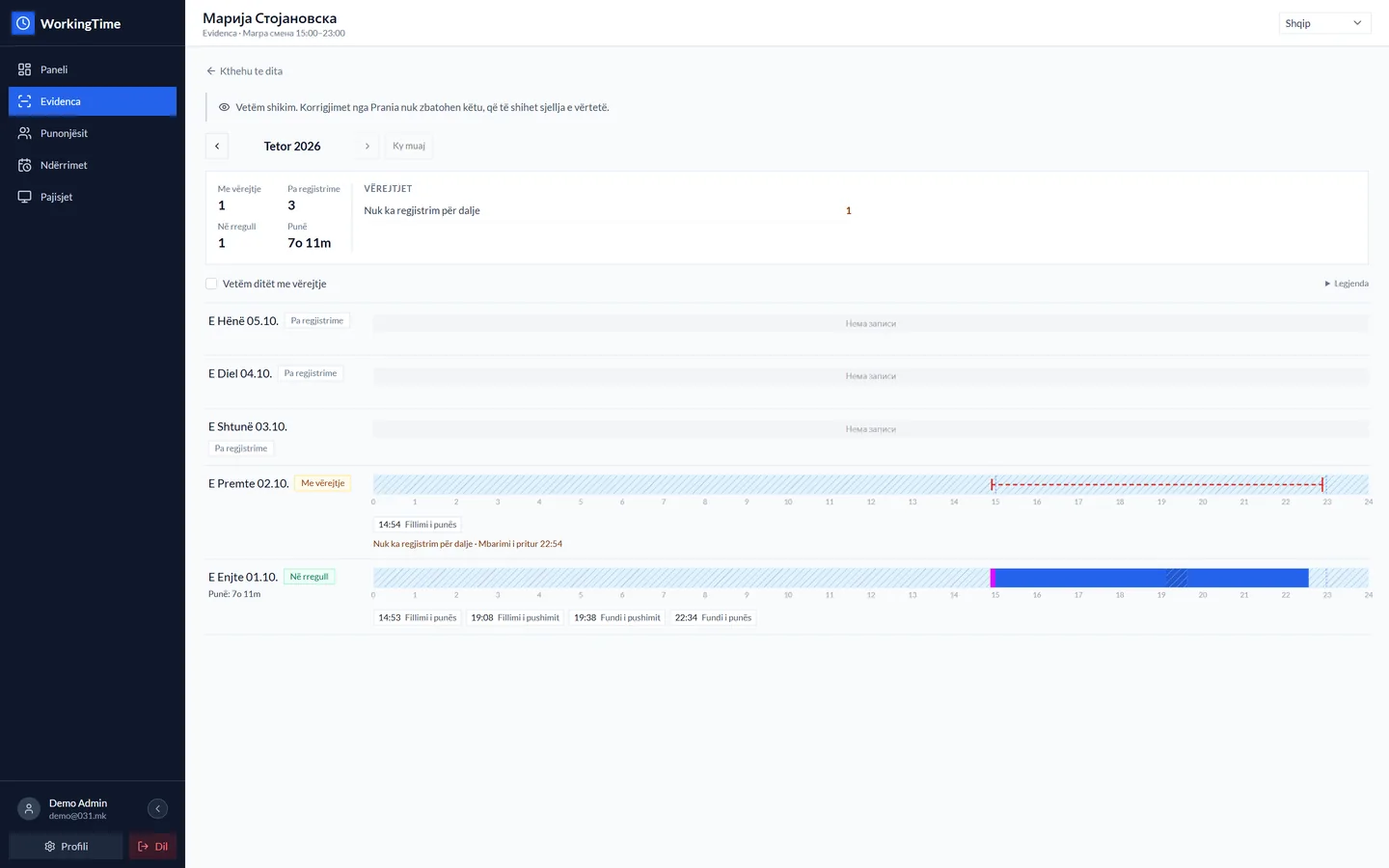Click the blue worked bar on 01.10
This screenshot has width=1389, height=868.
(1150, 578)
